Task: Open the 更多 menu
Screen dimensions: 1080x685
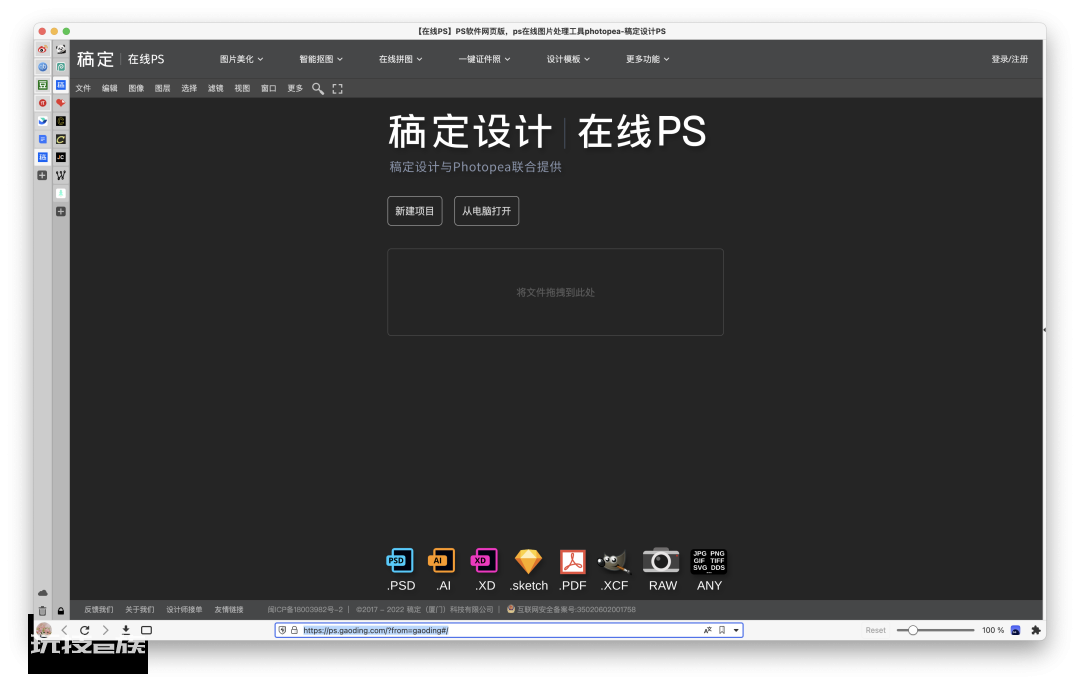Action: [295, 88]
